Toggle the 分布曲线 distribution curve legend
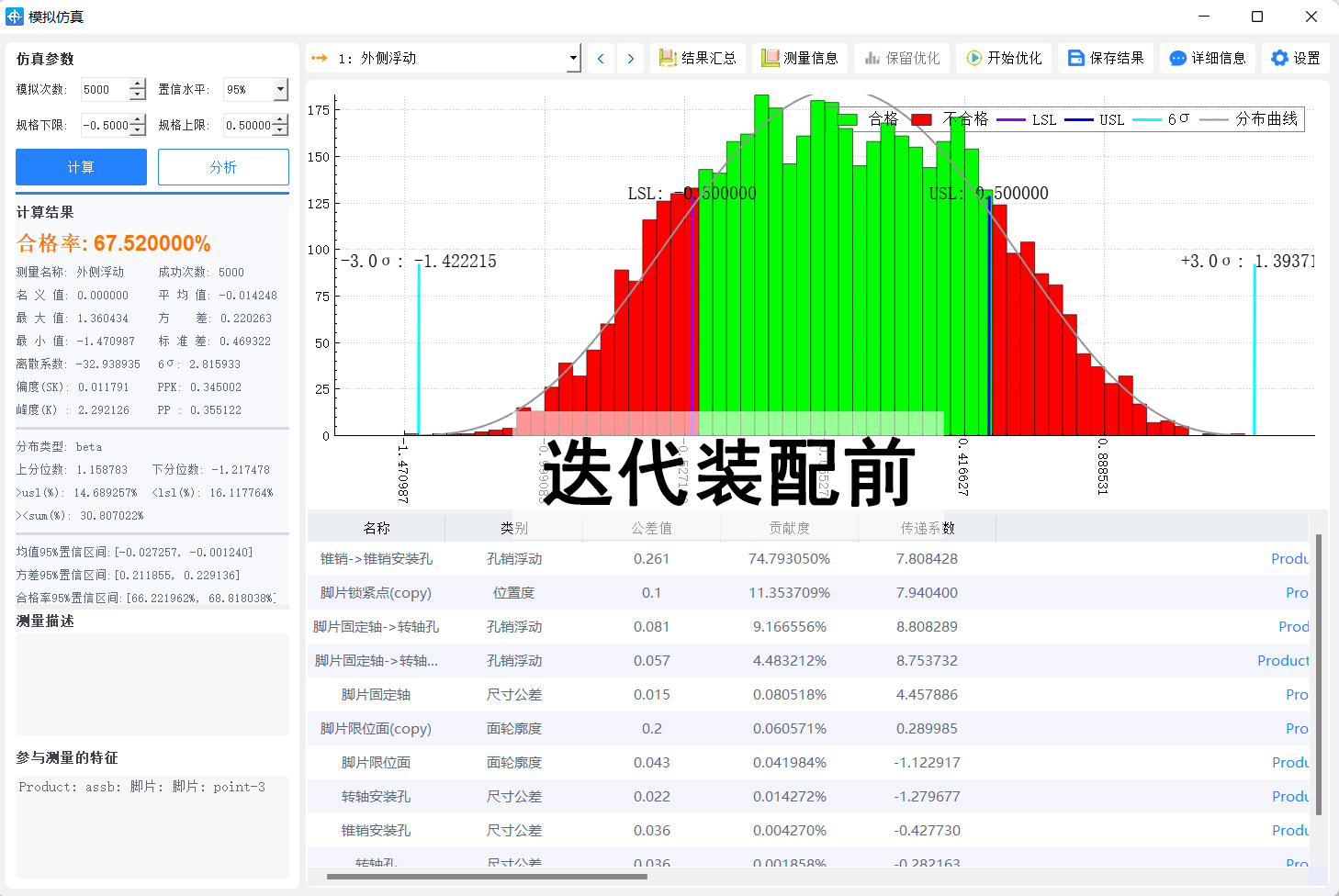Viewport: 1339px width, 896px height. pyautogui.click(x=1267, y=118)
